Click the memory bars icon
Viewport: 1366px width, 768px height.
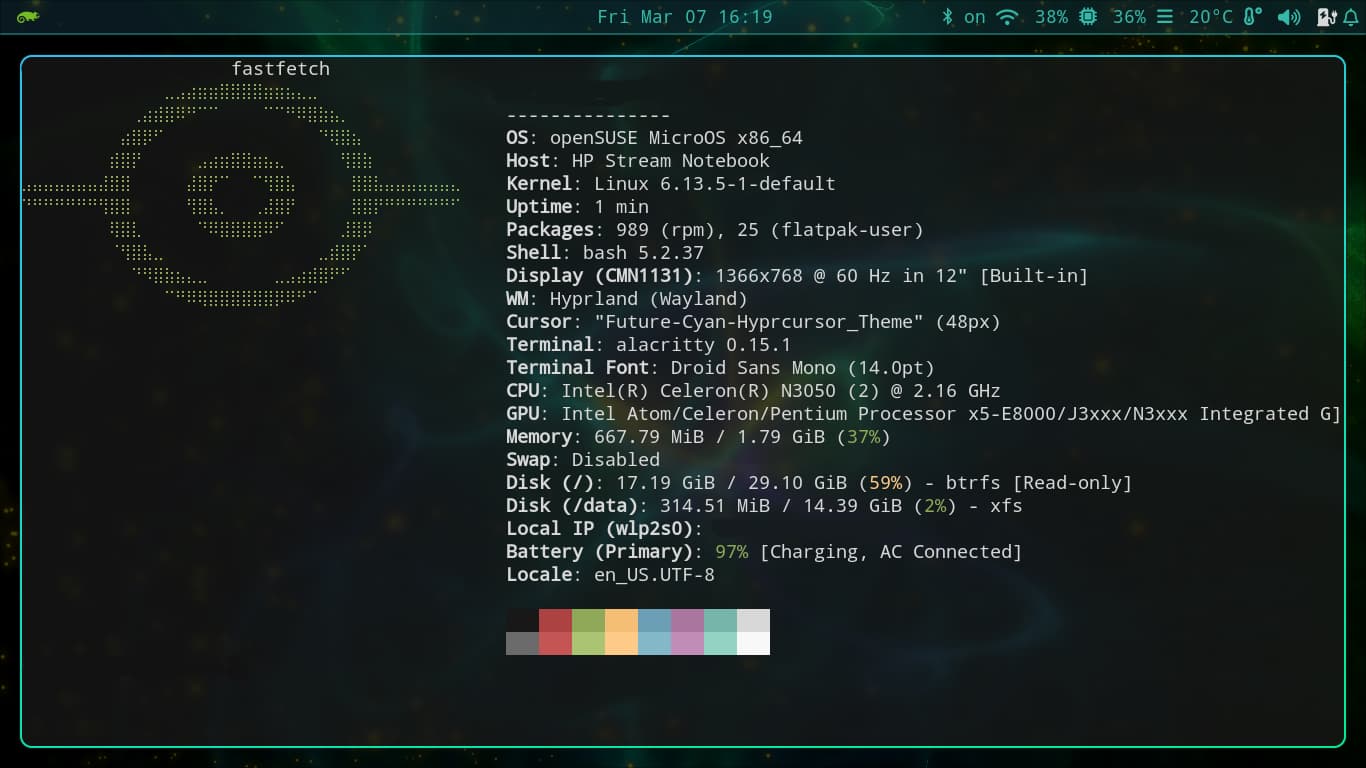pos(1164,17)
